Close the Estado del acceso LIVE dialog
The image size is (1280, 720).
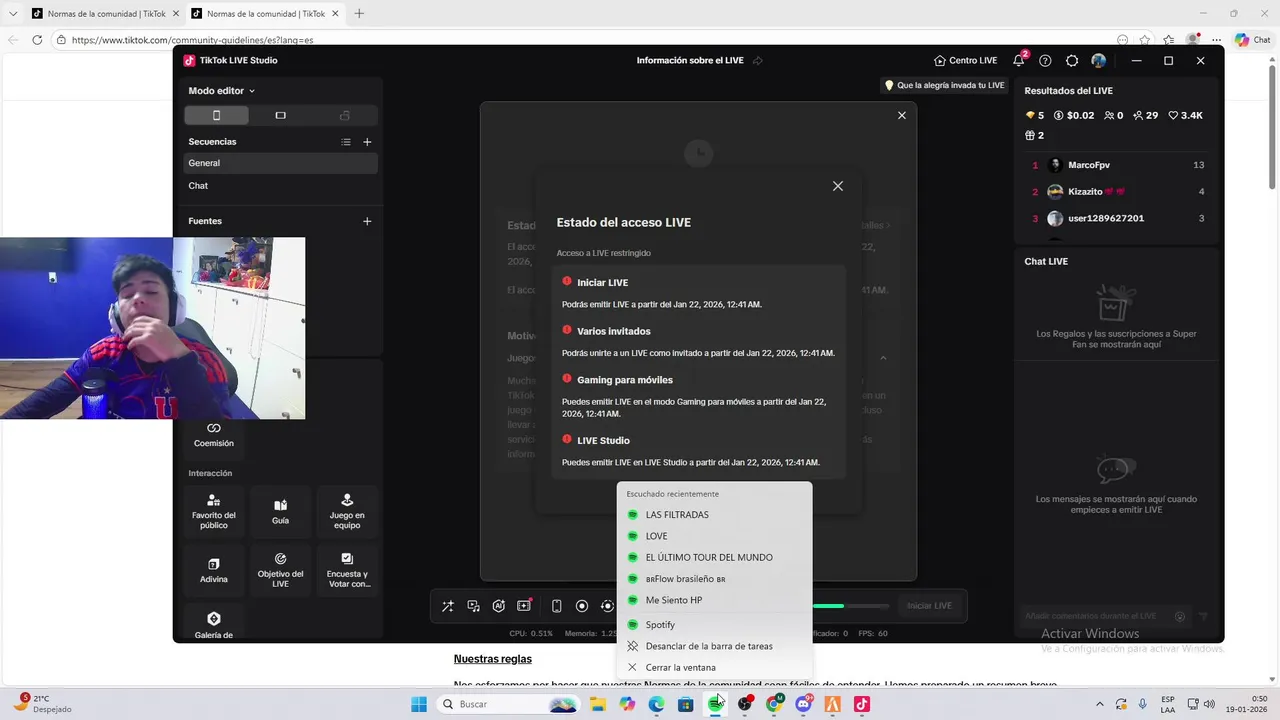click(838, 186)
